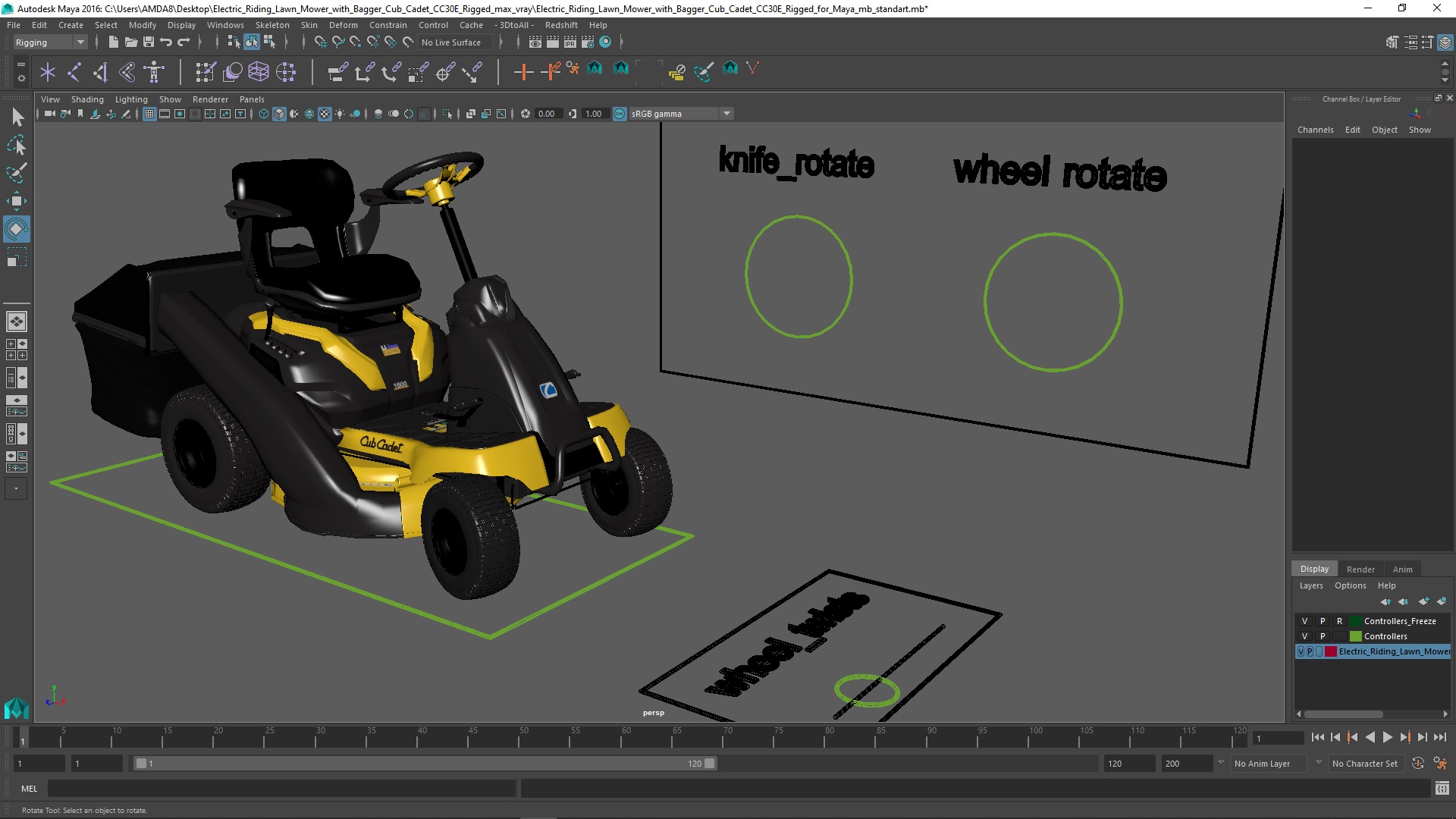Choose the Lasso Select tool

[16, 145]
